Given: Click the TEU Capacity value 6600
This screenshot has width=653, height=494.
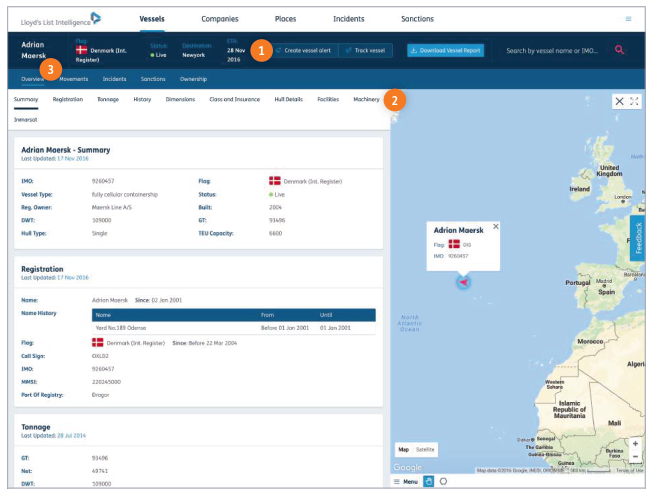Looking at the screenshot, I should tap(275, 233).
